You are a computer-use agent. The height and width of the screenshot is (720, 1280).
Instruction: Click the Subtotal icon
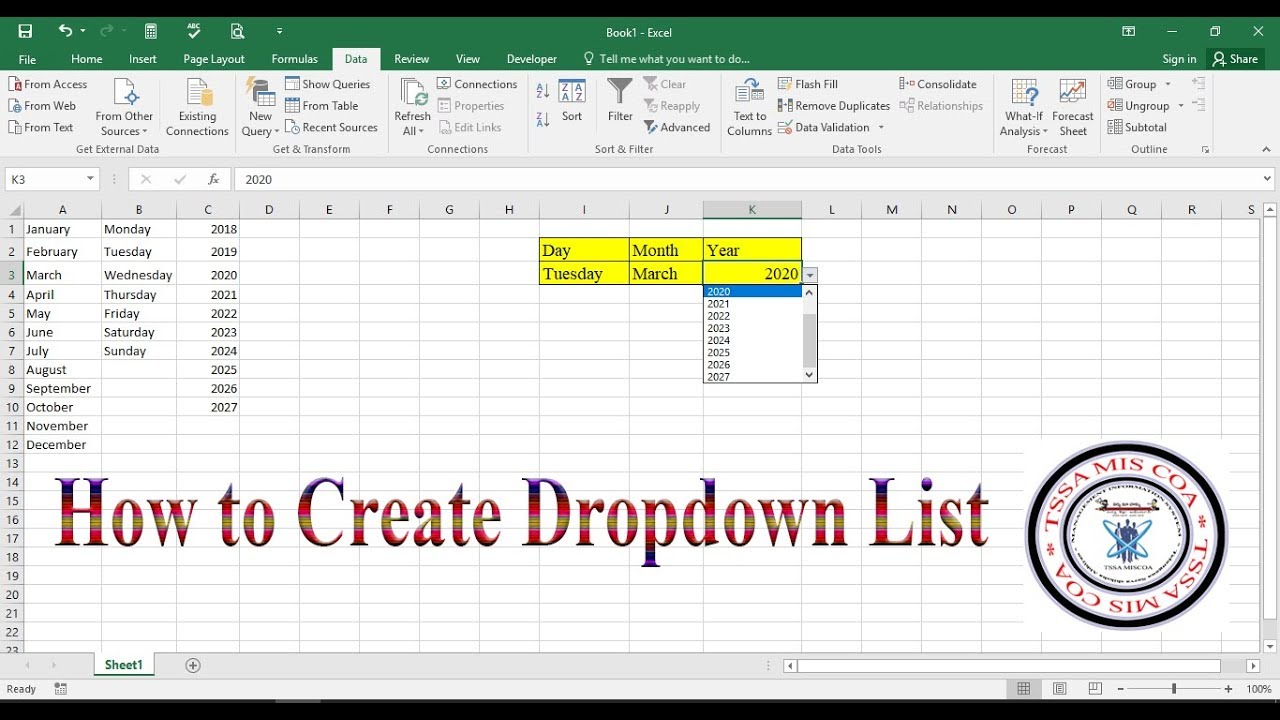(1137, 127)
